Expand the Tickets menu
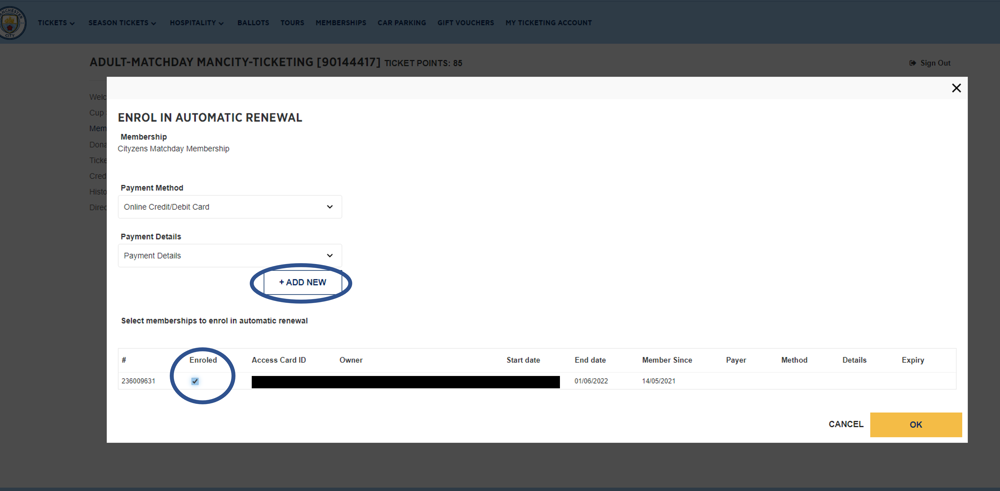The height and width of the screenshot is (491, 1000). tap(56, 23)
